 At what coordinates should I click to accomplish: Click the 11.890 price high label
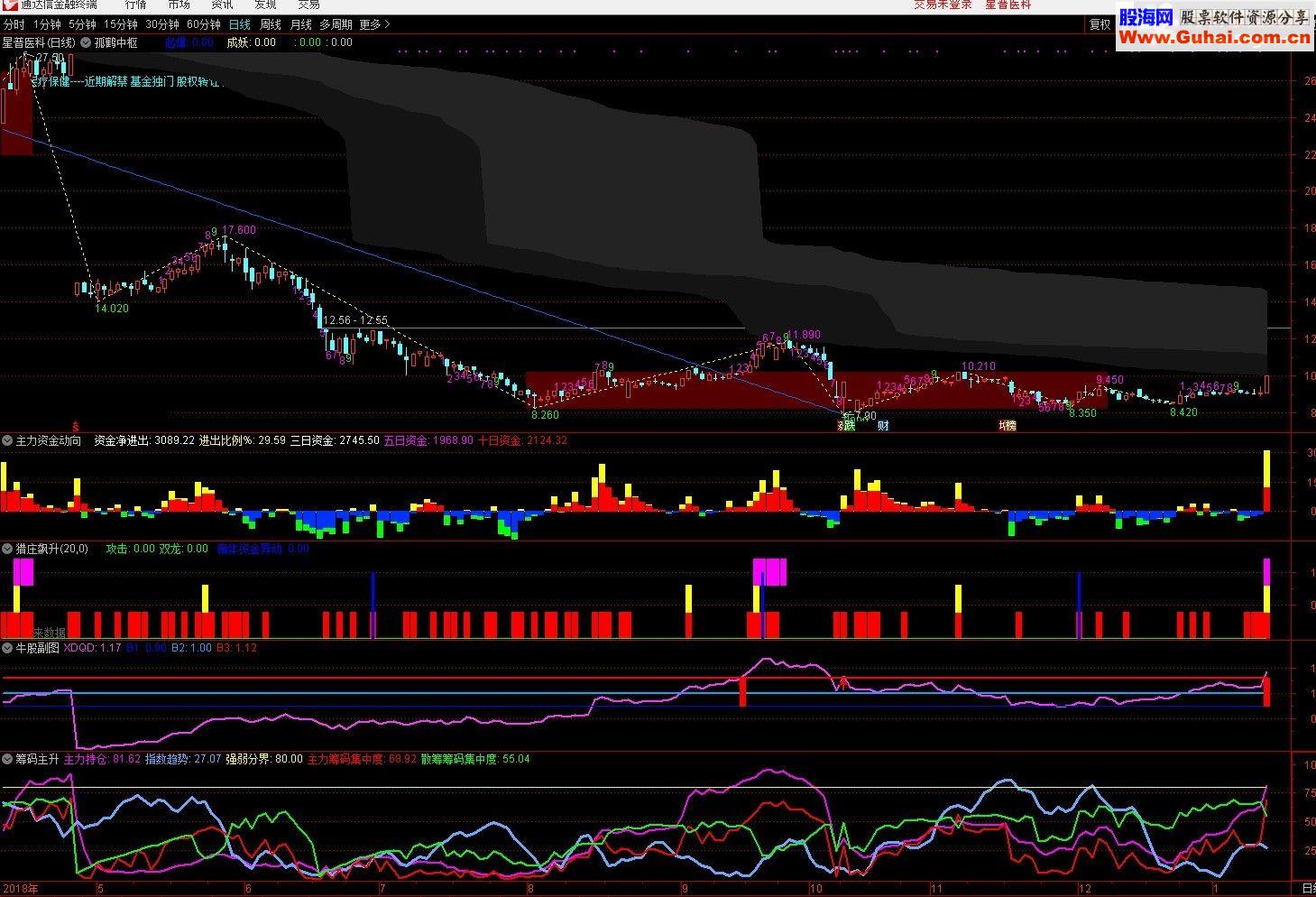[805, 335]
